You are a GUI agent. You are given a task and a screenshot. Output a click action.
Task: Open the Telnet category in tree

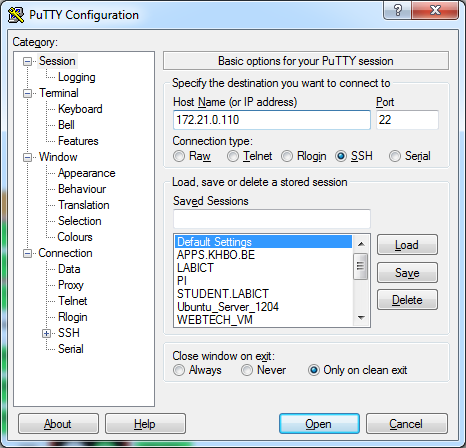(72, 301)
